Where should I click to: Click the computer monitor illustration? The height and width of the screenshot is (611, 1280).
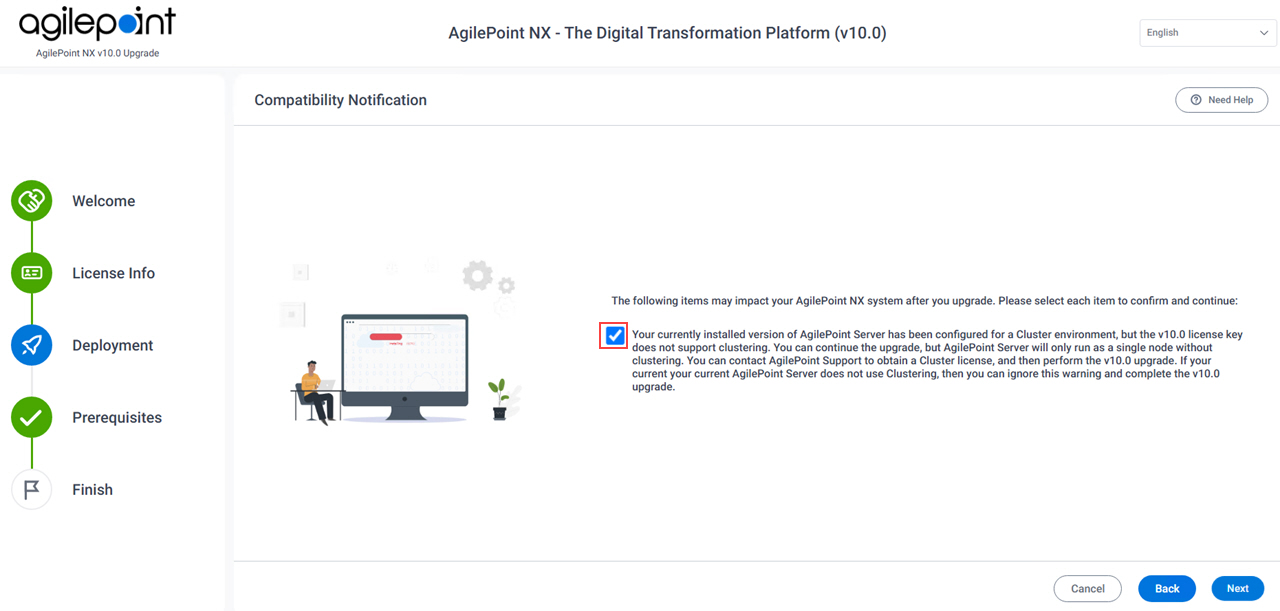point(405,366)
